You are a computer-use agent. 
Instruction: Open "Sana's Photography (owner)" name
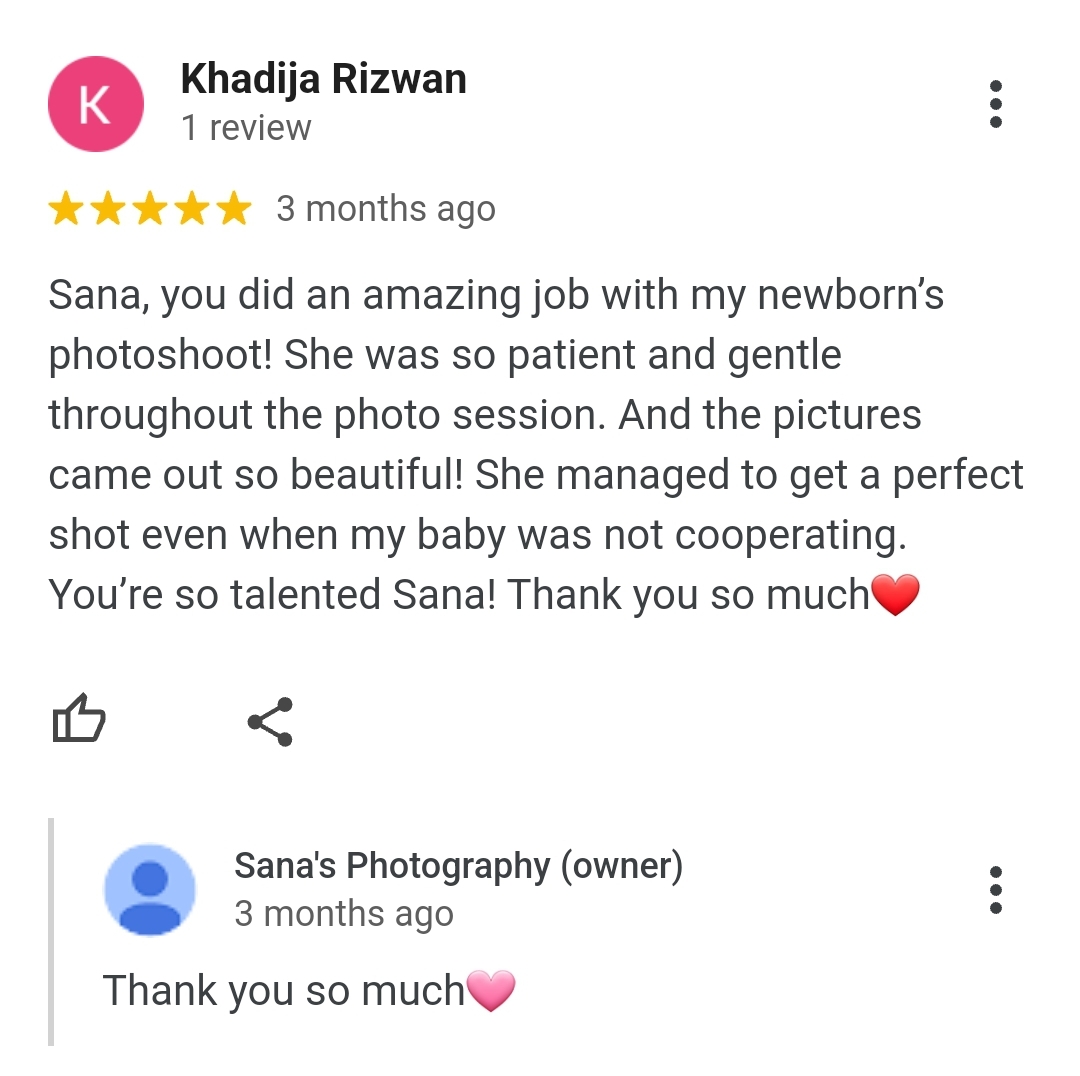pos(459,867)
